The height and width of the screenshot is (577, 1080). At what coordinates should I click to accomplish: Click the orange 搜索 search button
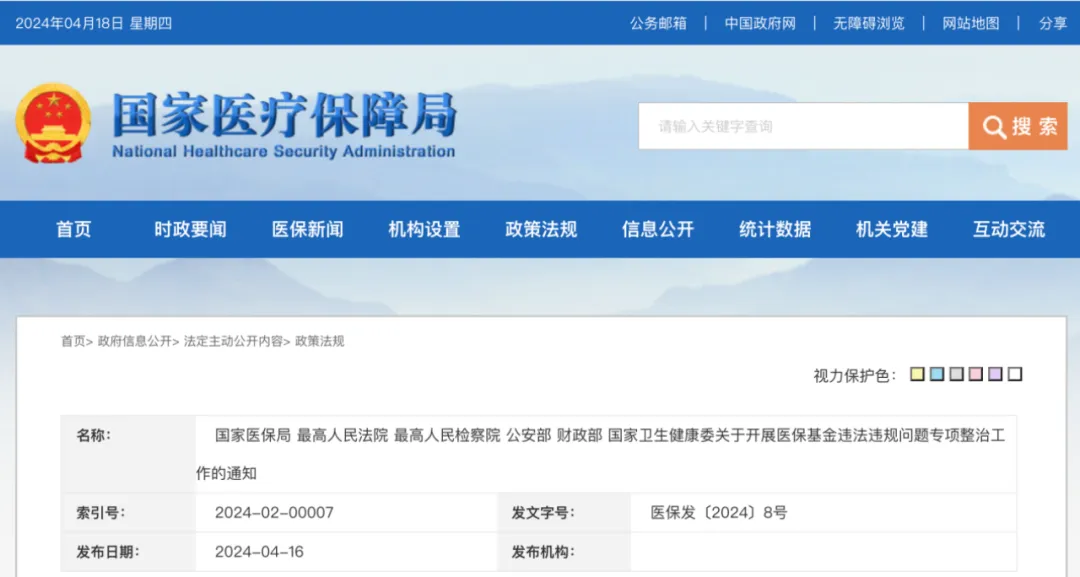[1018, 126]
